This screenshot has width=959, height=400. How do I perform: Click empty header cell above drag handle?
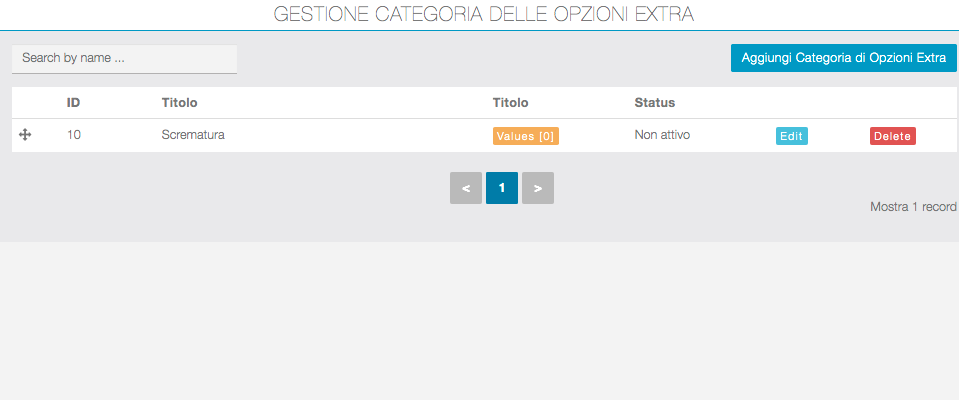(26, 102)
